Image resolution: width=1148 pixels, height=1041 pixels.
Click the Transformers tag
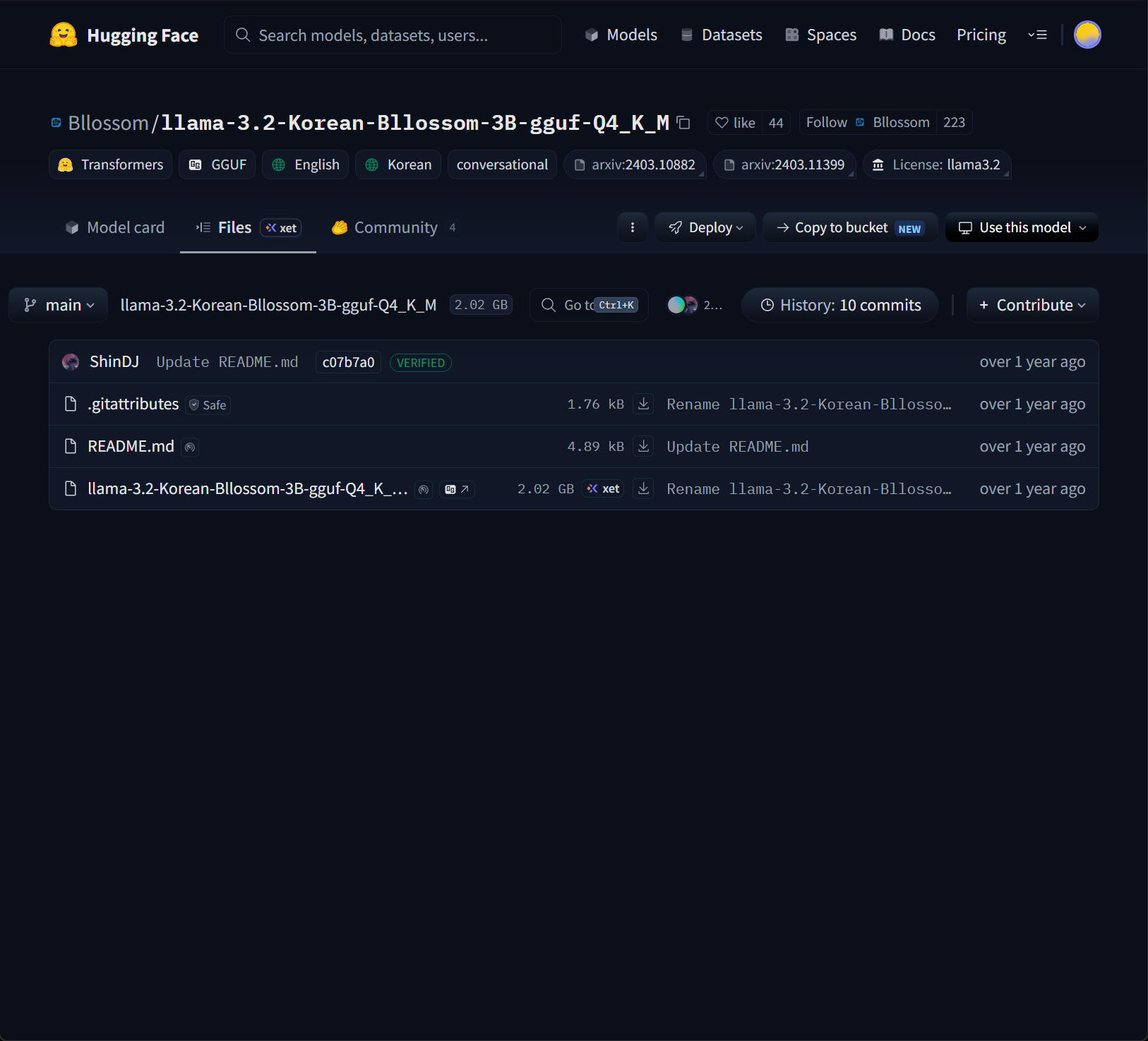pos(111,164)
